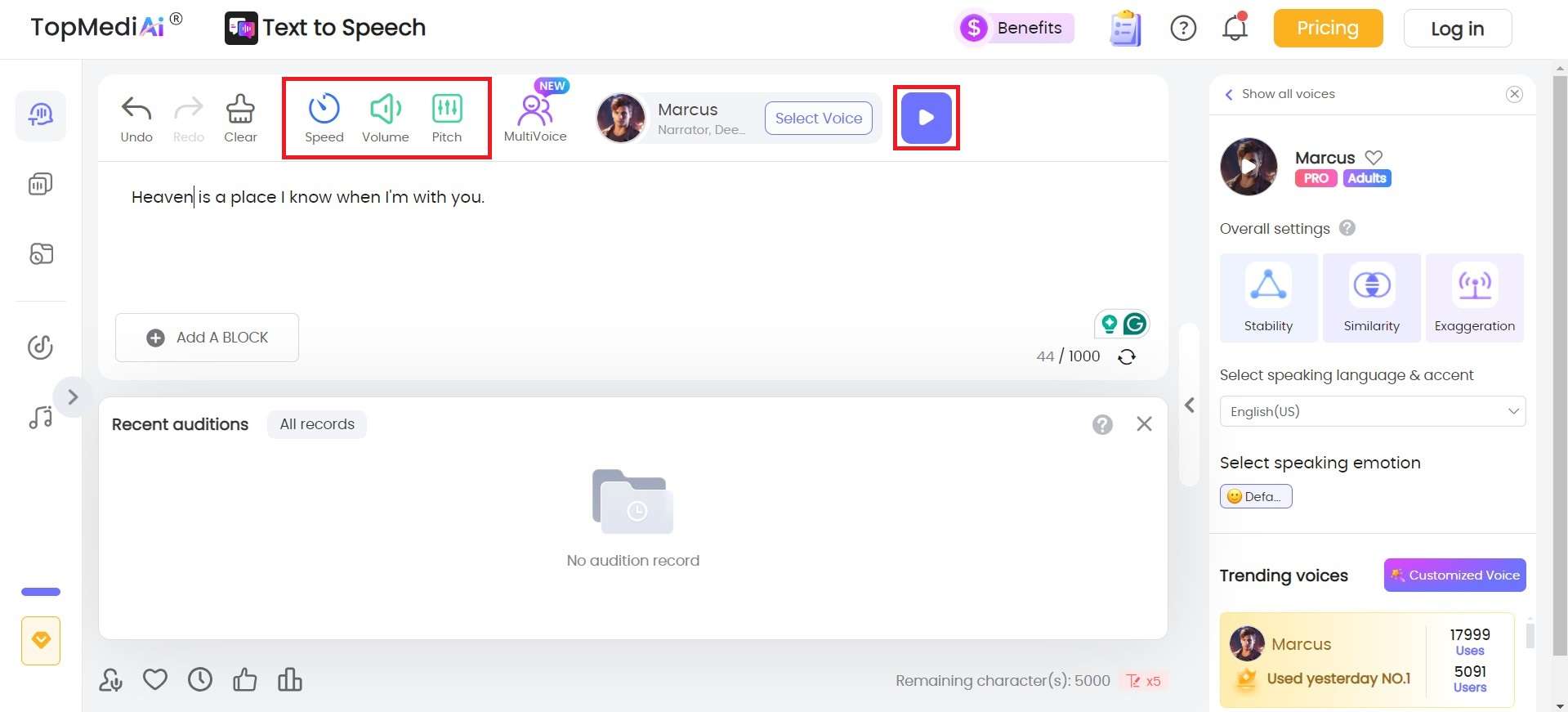Click the x5 character bonus badge
The height and width of the screenshot is (712, 1568).
coord(1144,681)
